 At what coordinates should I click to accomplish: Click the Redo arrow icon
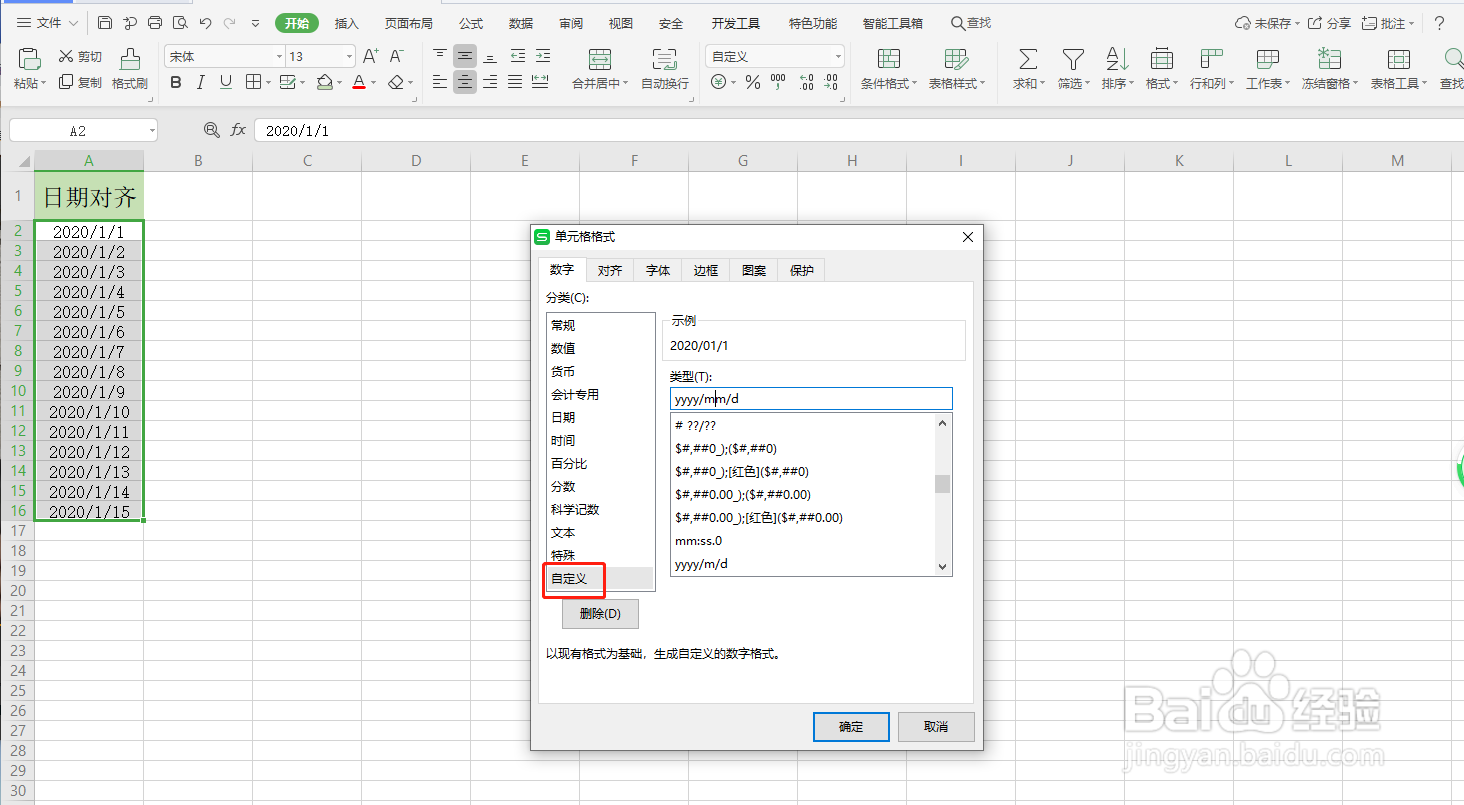230,23
